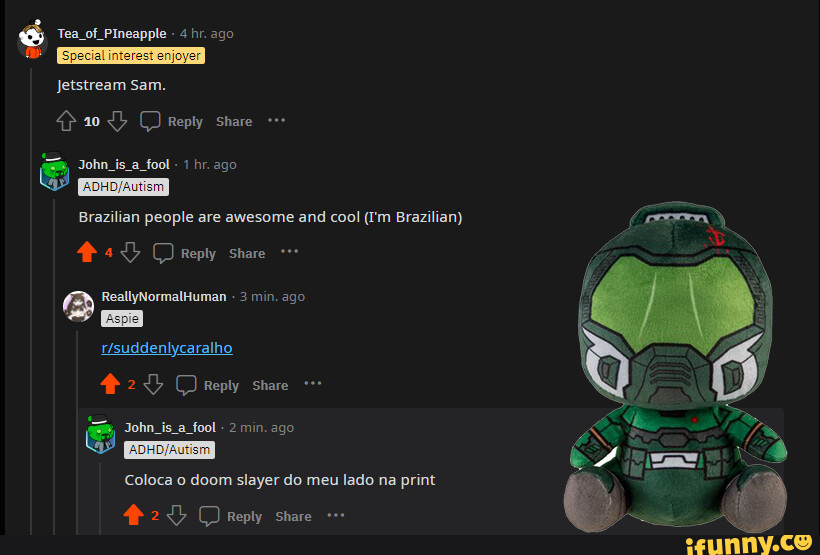Toggle upvote on the doom slayer comment
Viewport: 820px width, 555px height.
coord(133,515)
